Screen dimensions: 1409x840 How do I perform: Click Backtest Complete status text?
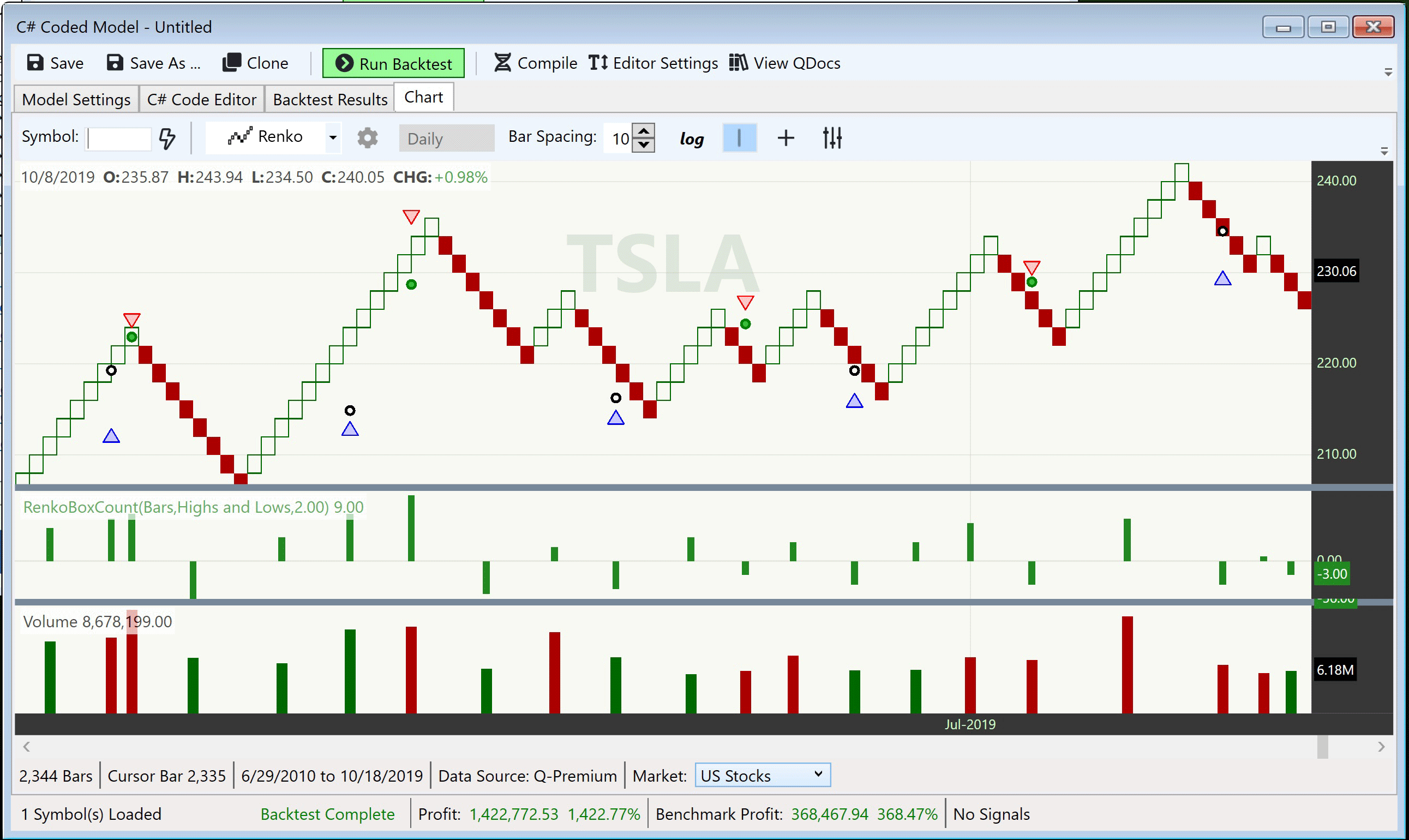(327, 814)
